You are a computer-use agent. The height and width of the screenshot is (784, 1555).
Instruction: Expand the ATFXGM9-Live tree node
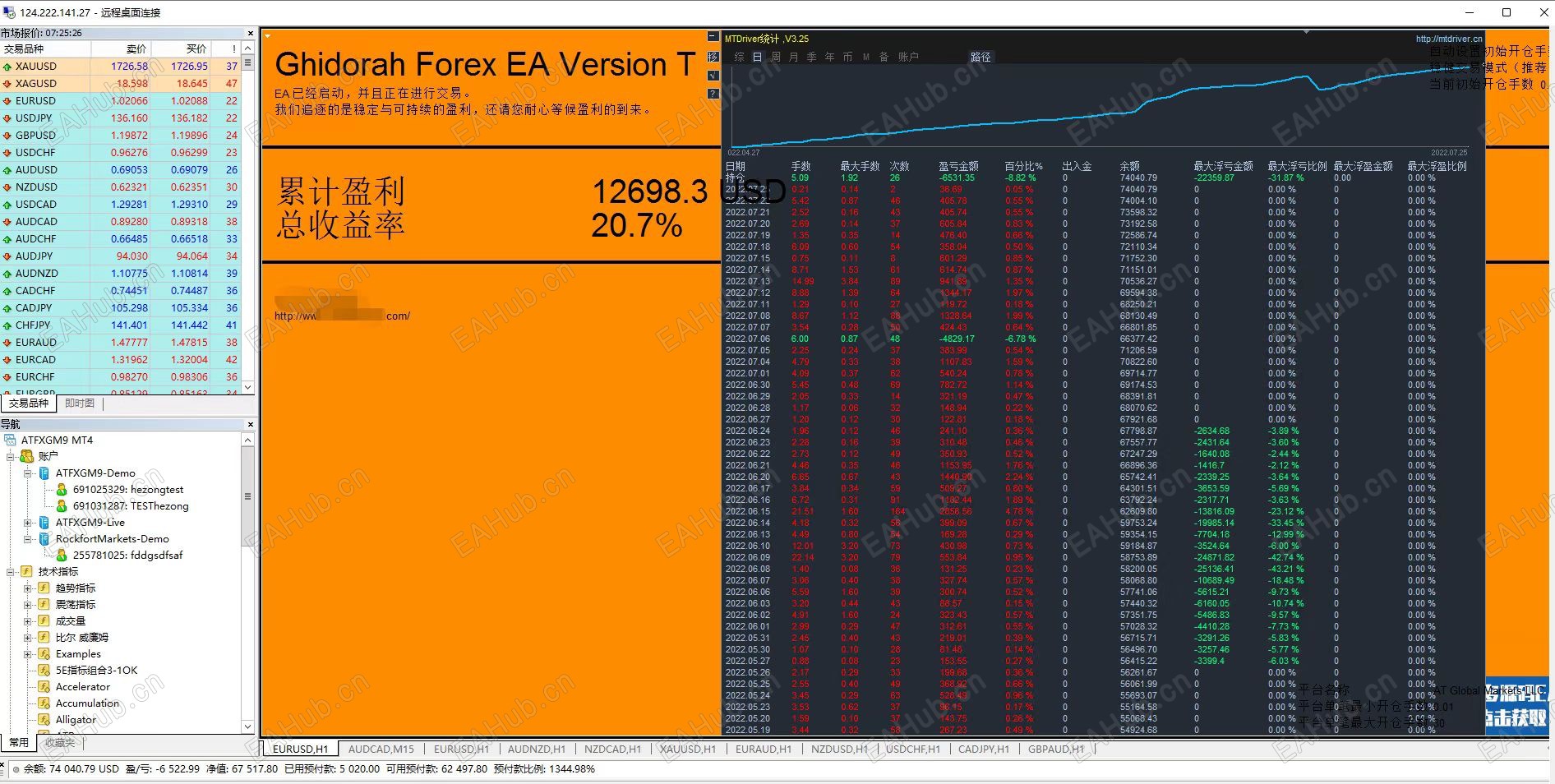pyautogui.click(x=28, y=523)
